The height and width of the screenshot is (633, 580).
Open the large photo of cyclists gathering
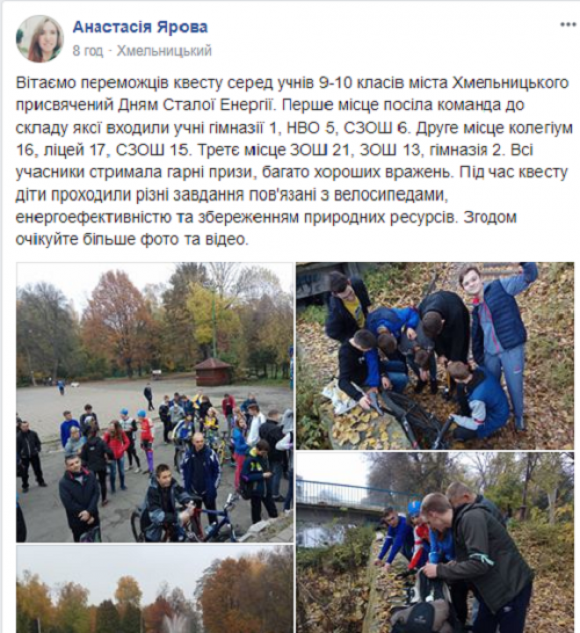(155, 402)
